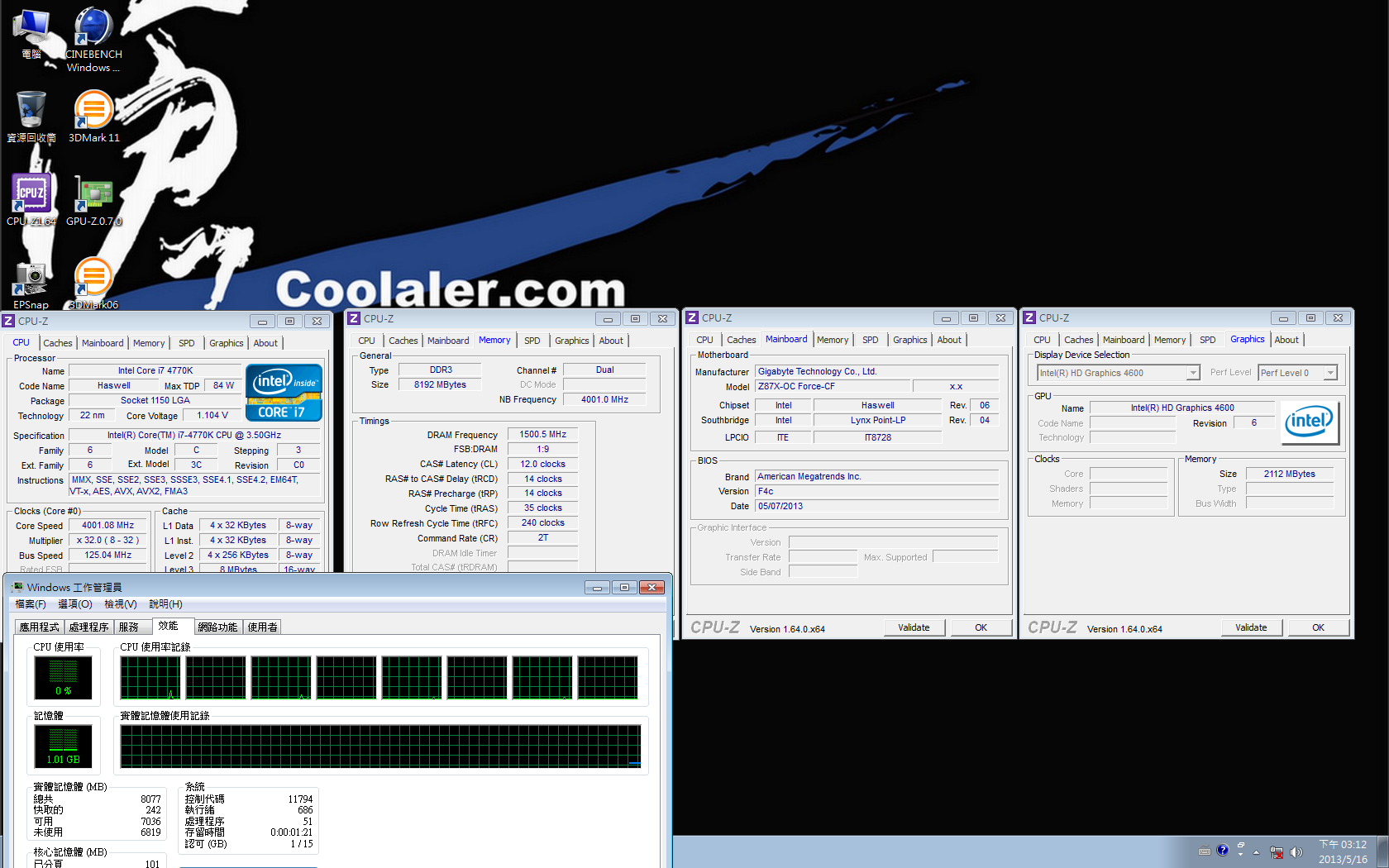
Task: Click the CPU usage meter showing 0 %
Action: point(63,679)
